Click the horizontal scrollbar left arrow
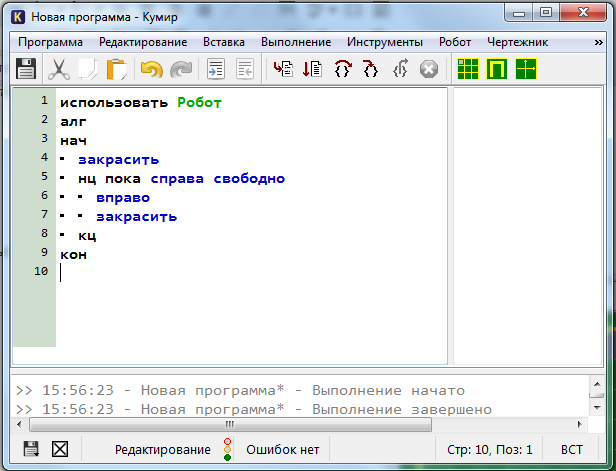 tap(19, 425)
